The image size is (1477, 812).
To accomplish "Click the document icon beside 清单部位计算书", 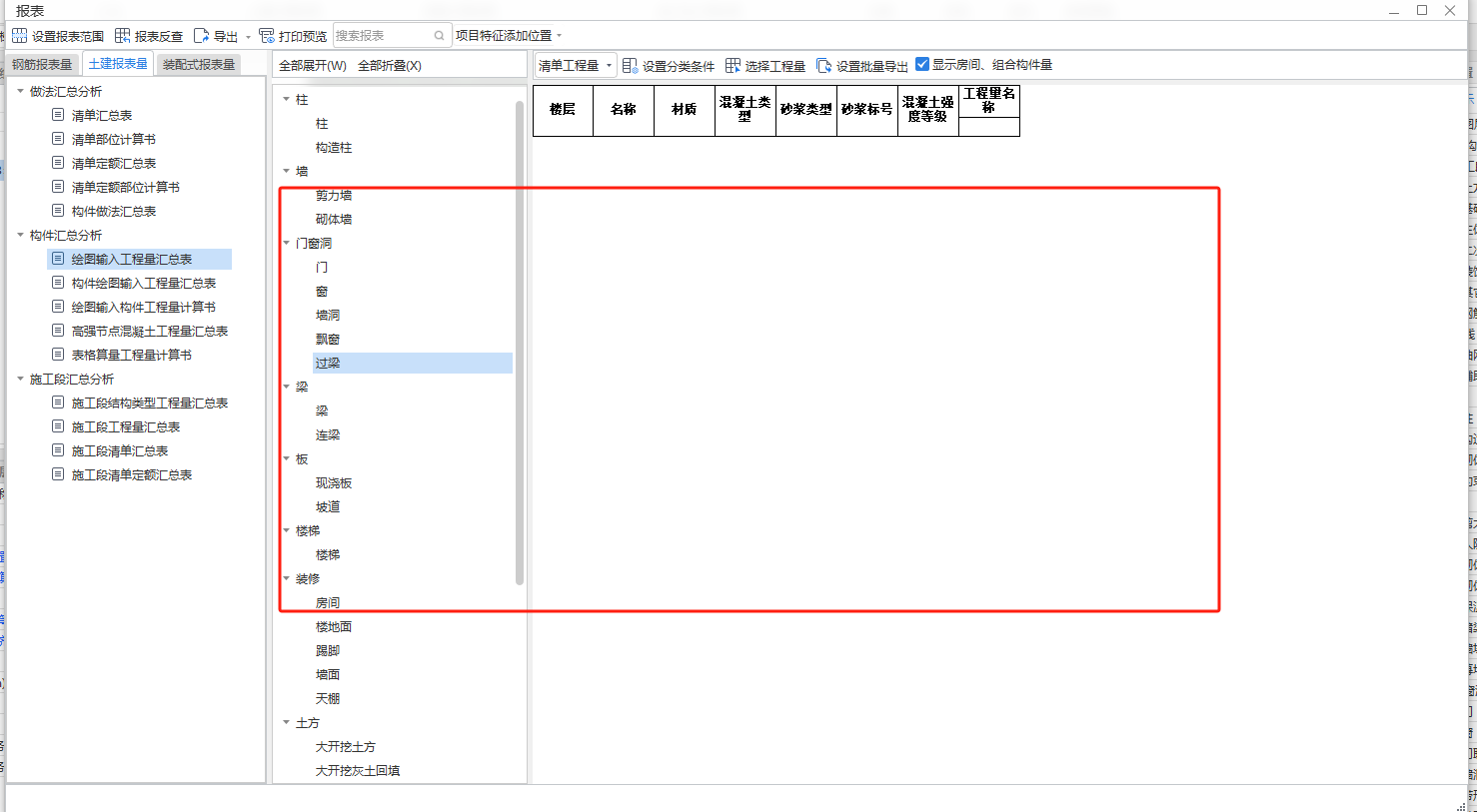I will (x=58, y=139).
